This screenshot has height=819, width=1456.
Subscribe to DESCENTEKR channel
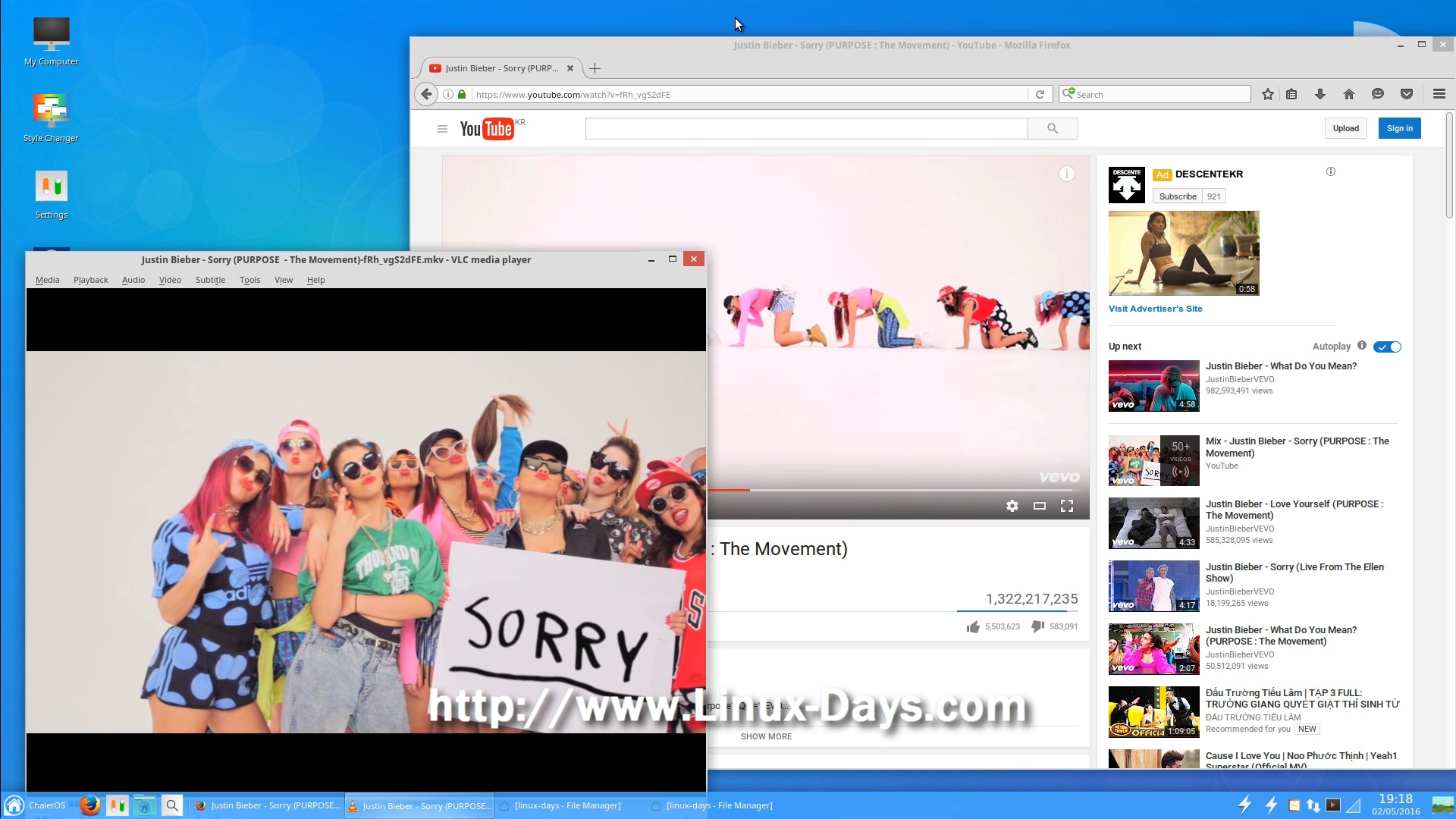pos(1177,196)
